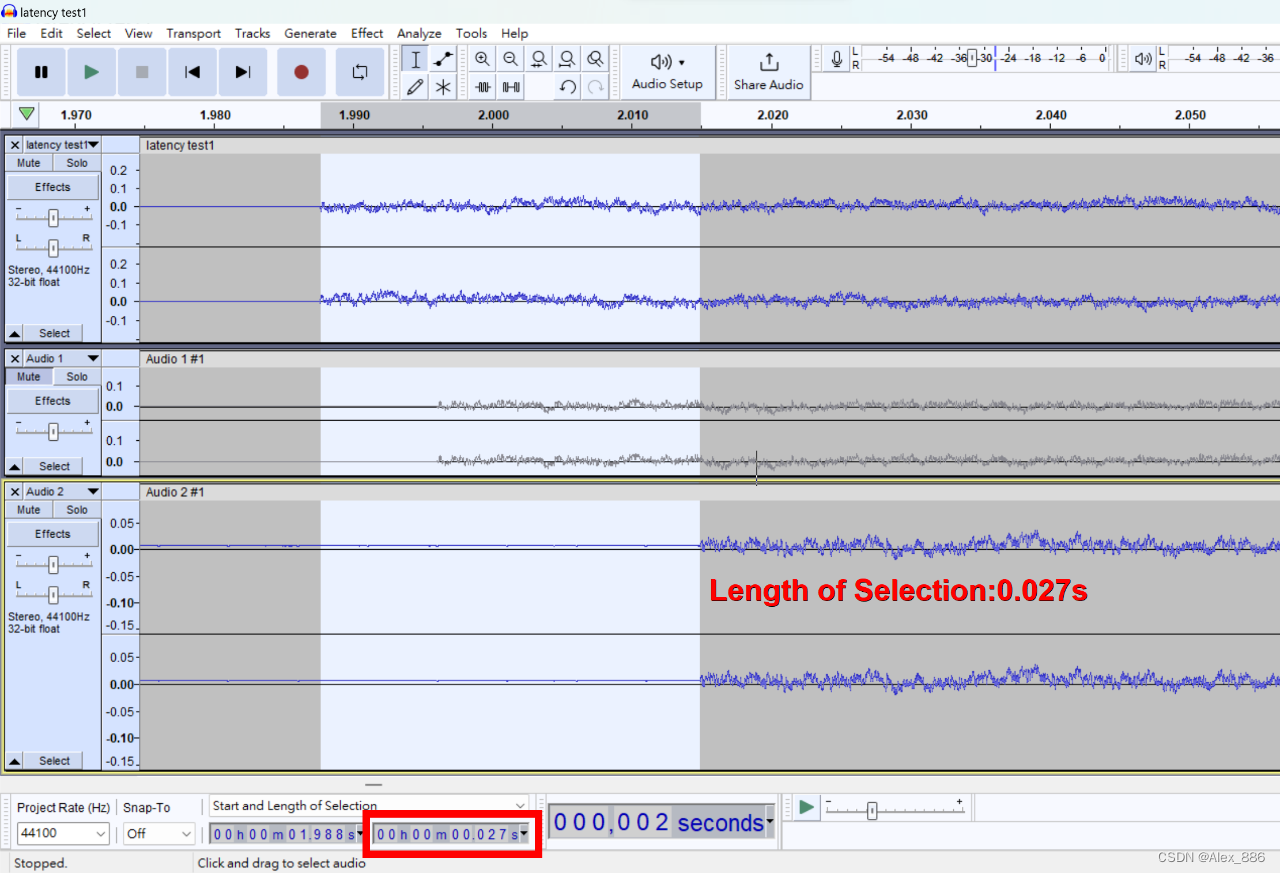
Task: Open the Project Rate dropdown
Action: pyautogui.click(x=62, y=833)
